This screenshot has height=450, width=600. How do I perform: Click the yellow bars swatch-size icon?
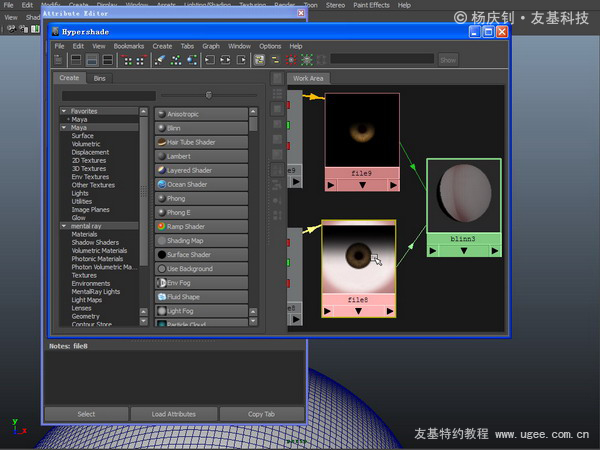pyautogui.click(x=275, y=60)
